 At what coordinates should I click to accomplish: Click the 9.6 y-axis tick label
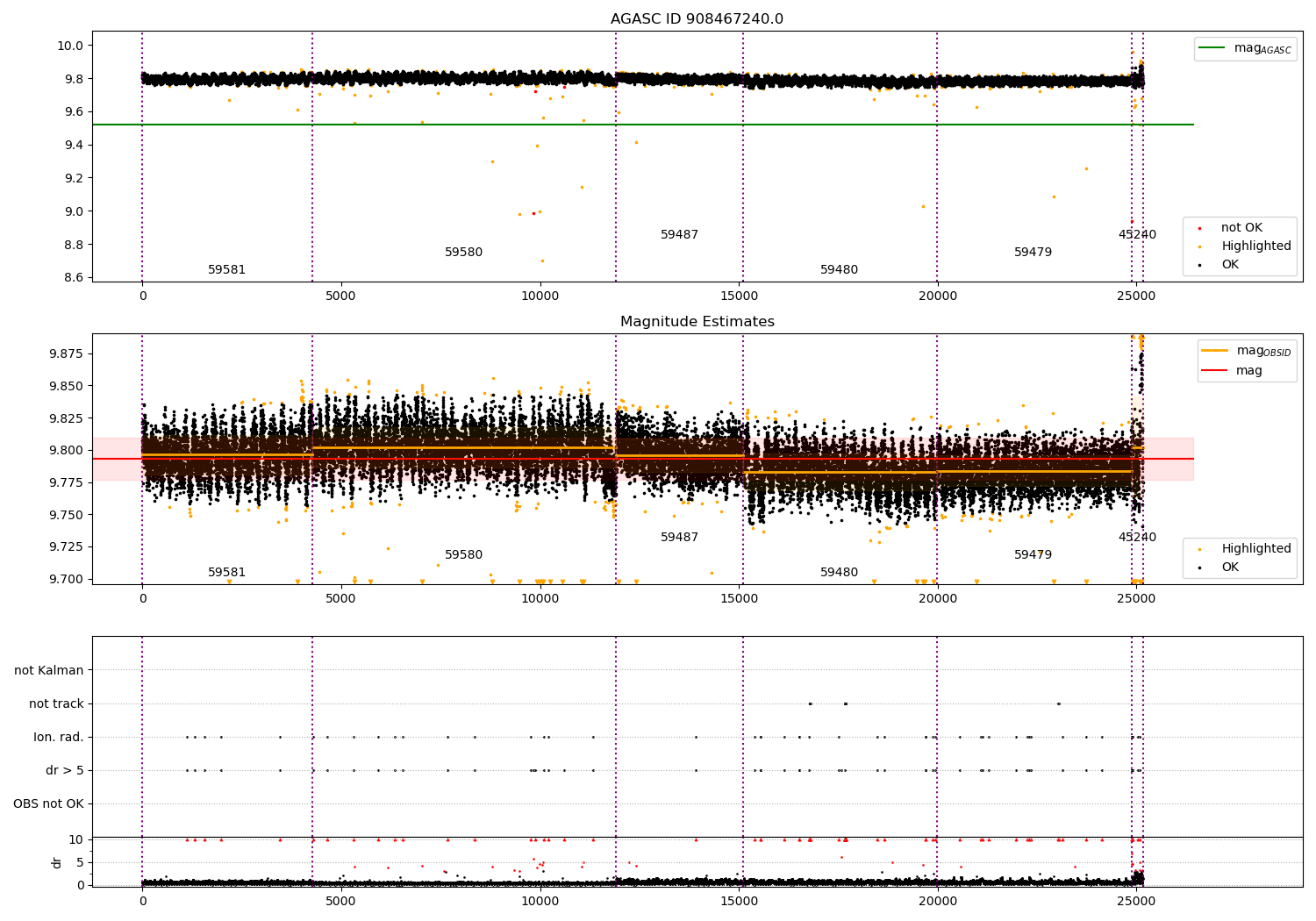tap(75, 112)
